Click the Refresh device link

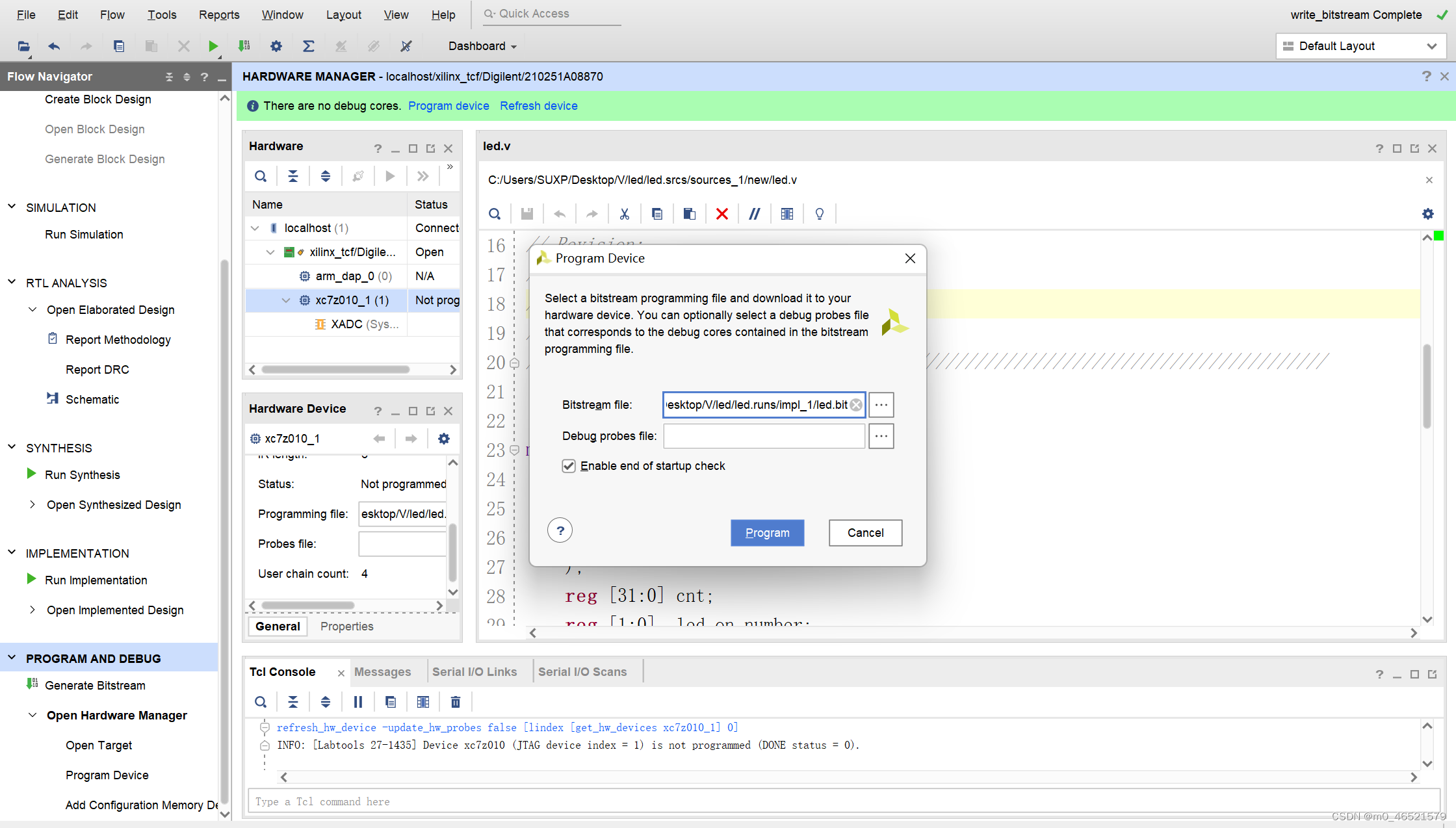tap(538, 106)
